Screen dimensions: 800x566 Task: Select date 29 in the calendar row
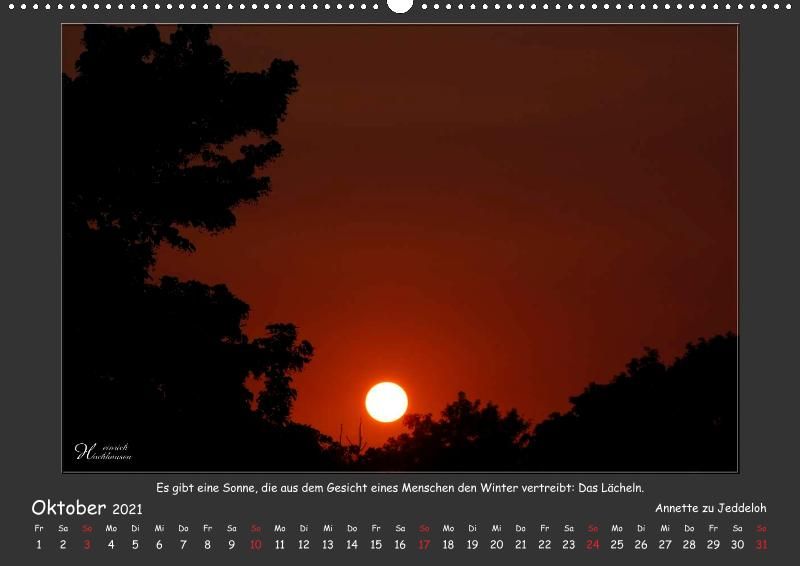(x=713, y=545)
